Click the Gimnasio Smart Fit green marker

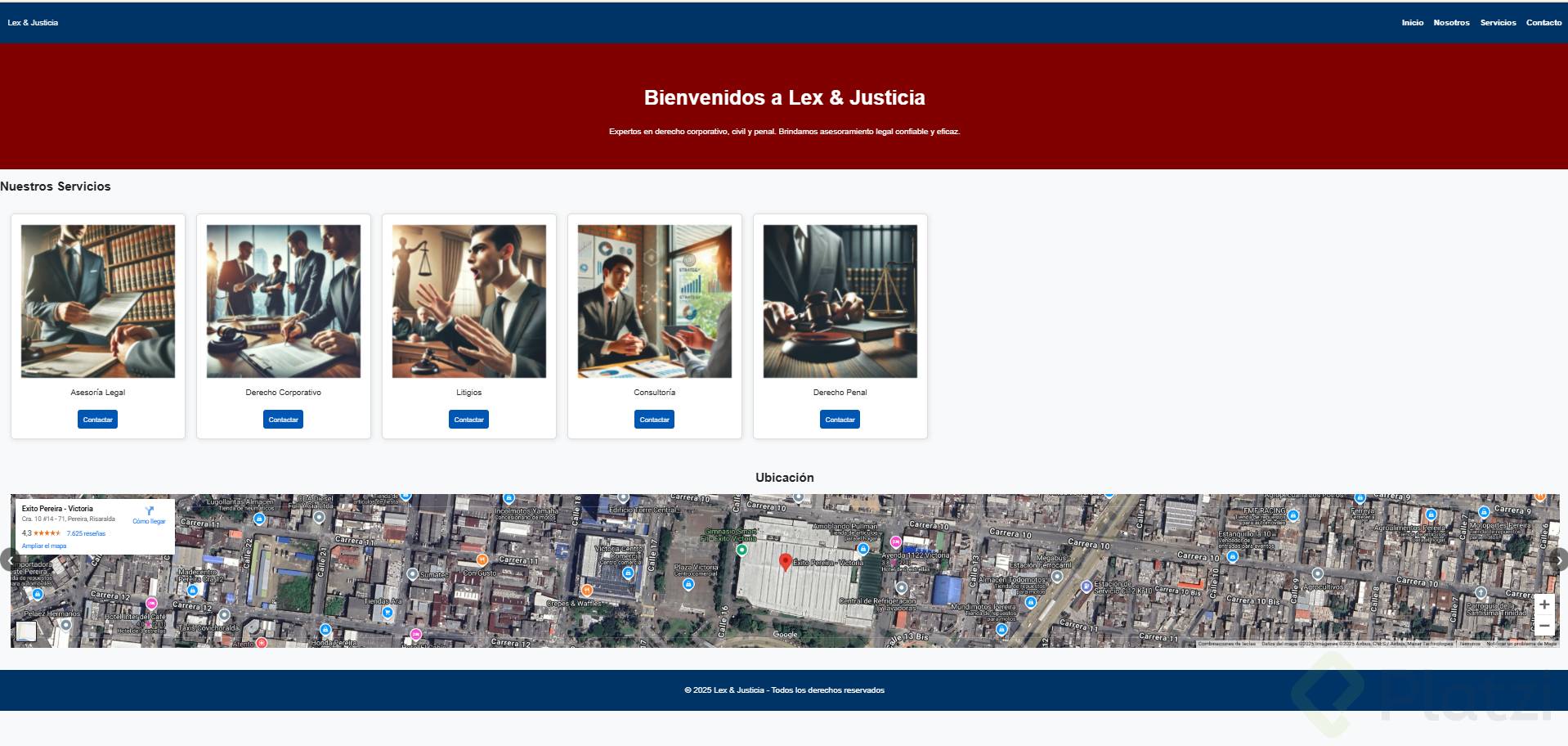tap(742, 551)
